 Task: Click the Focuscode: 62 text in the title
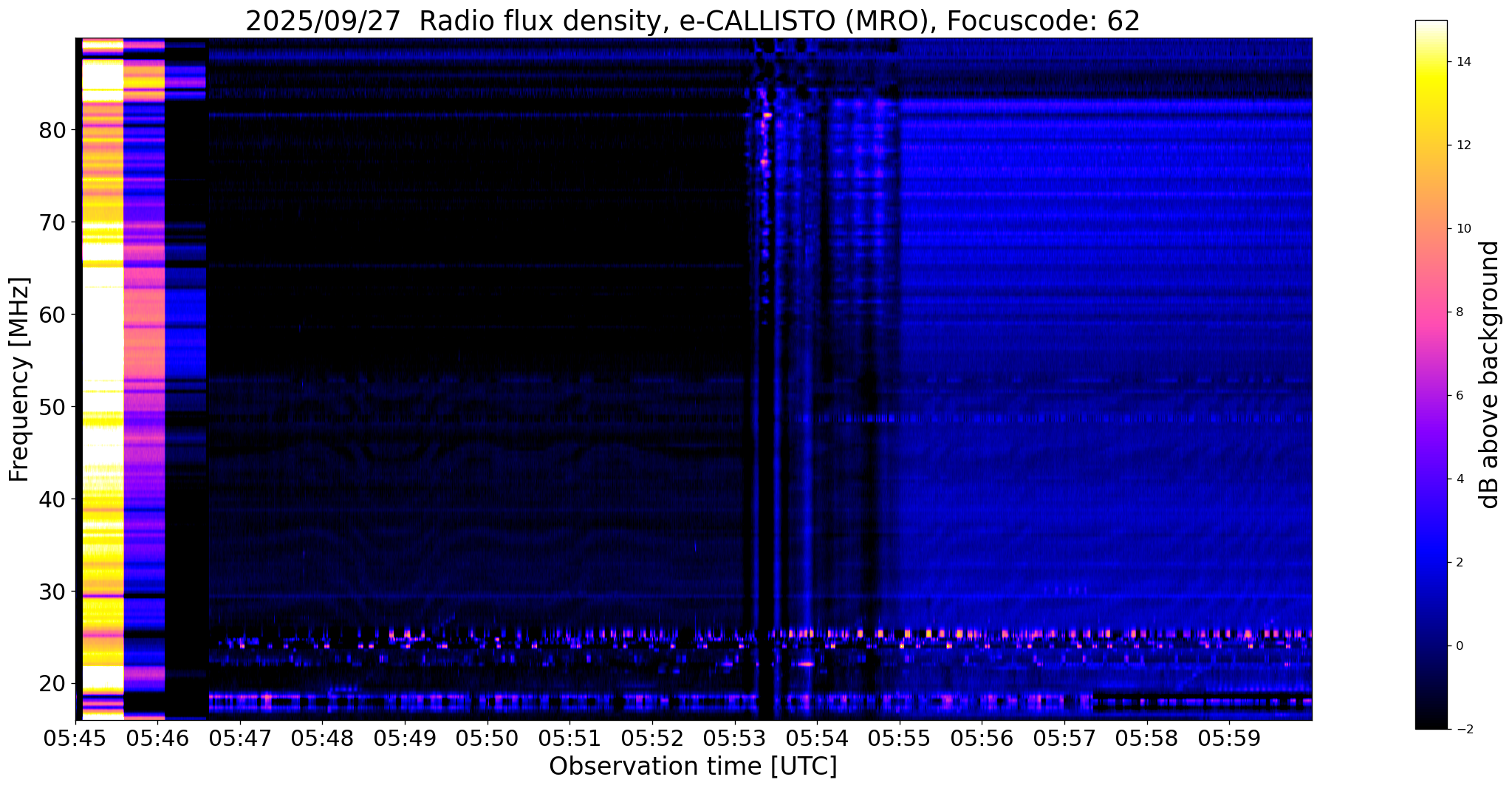1043,21
